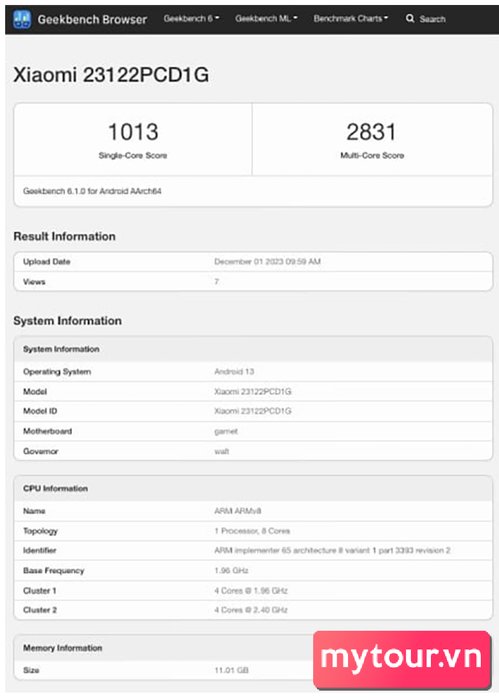Click the mytour.vn watermark banner
This screenshot has height=700, width=499.
(402, 659)
